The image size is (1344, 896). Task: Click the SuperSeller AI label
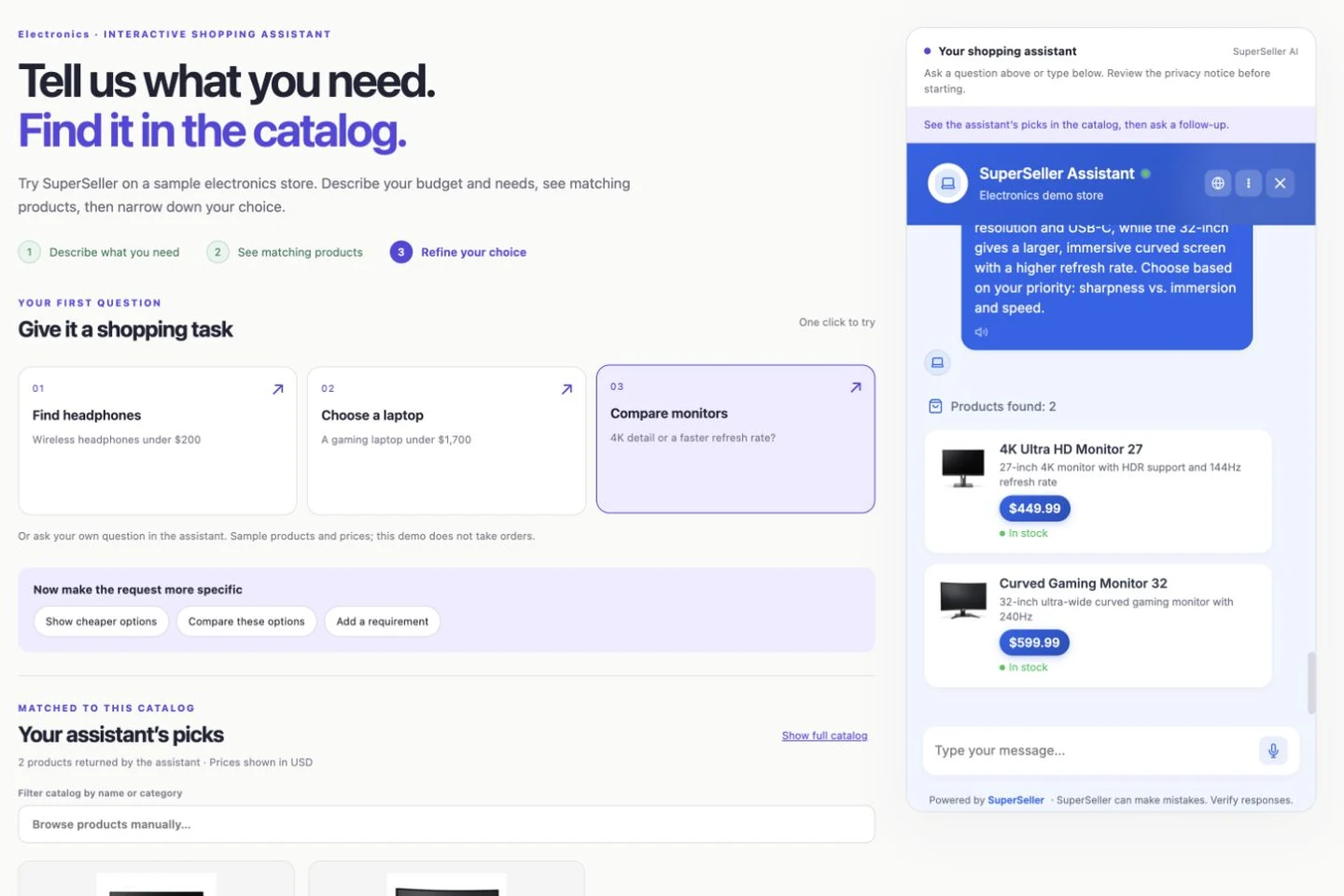[x=1265, y=51]
